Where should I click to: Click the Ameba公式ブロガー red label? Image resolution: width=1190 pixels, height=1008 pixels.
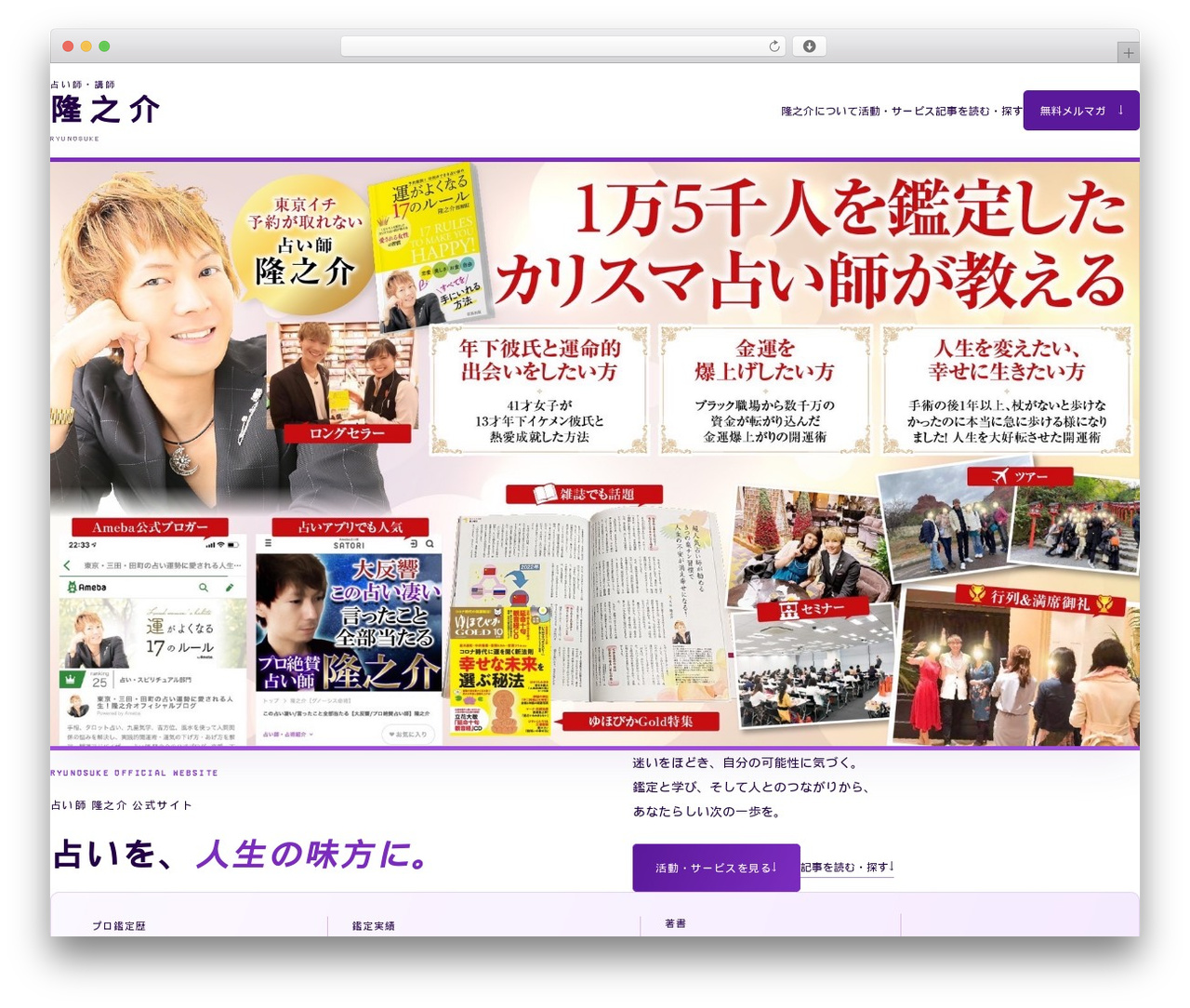150,527
